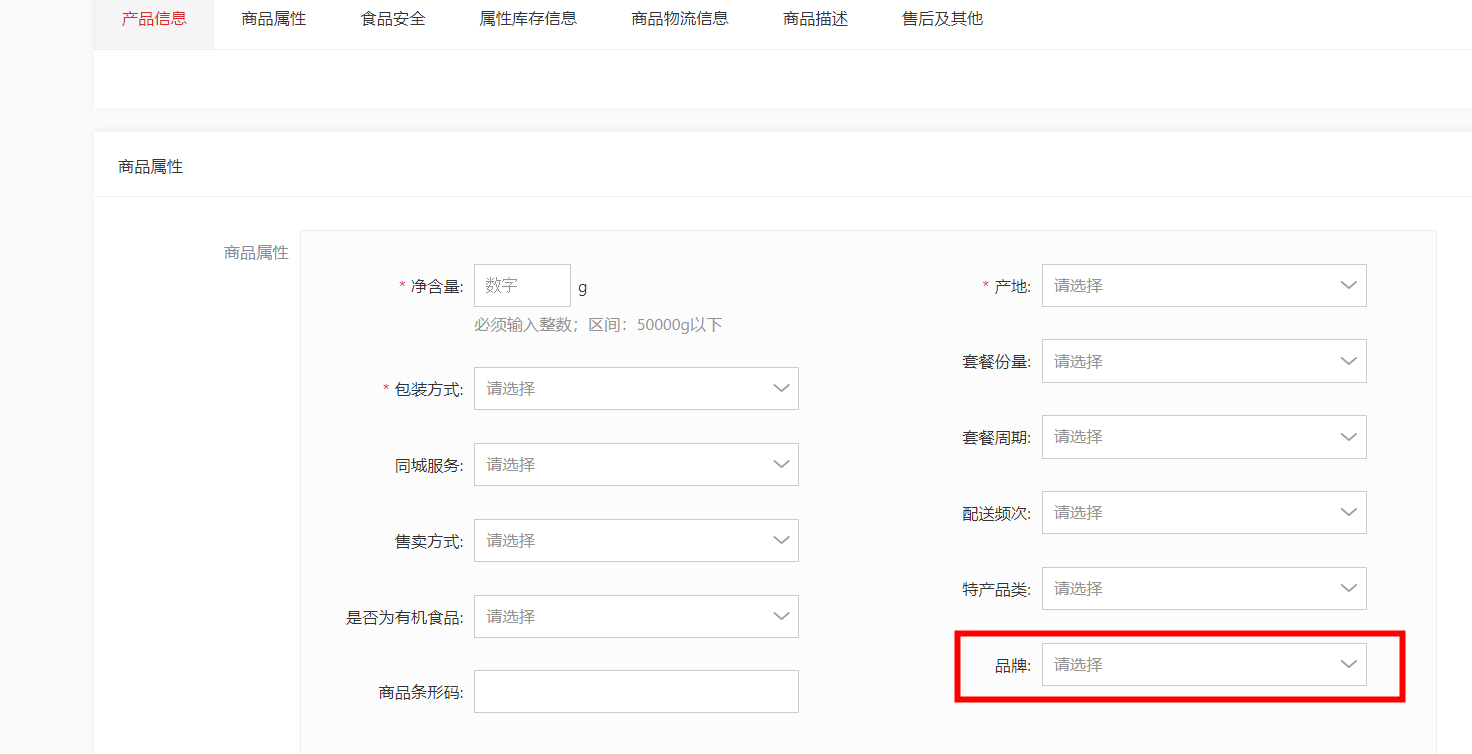Expand the 特产品类 dropdown
Image resolution: width=1472 pixels, height=754 pixels.
pyautogui.click(x=1204, y=589)
